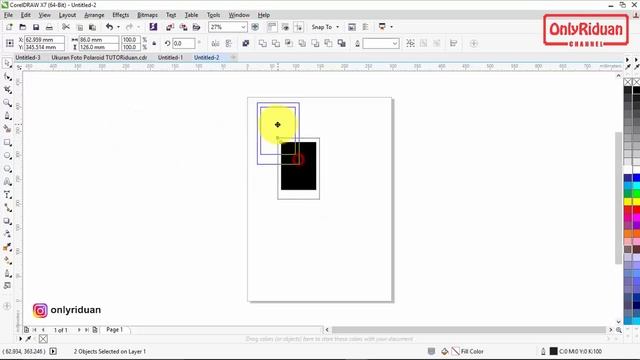Click the Combine objects icon
Screen dimensions: 640x360
tap(245, 43)
